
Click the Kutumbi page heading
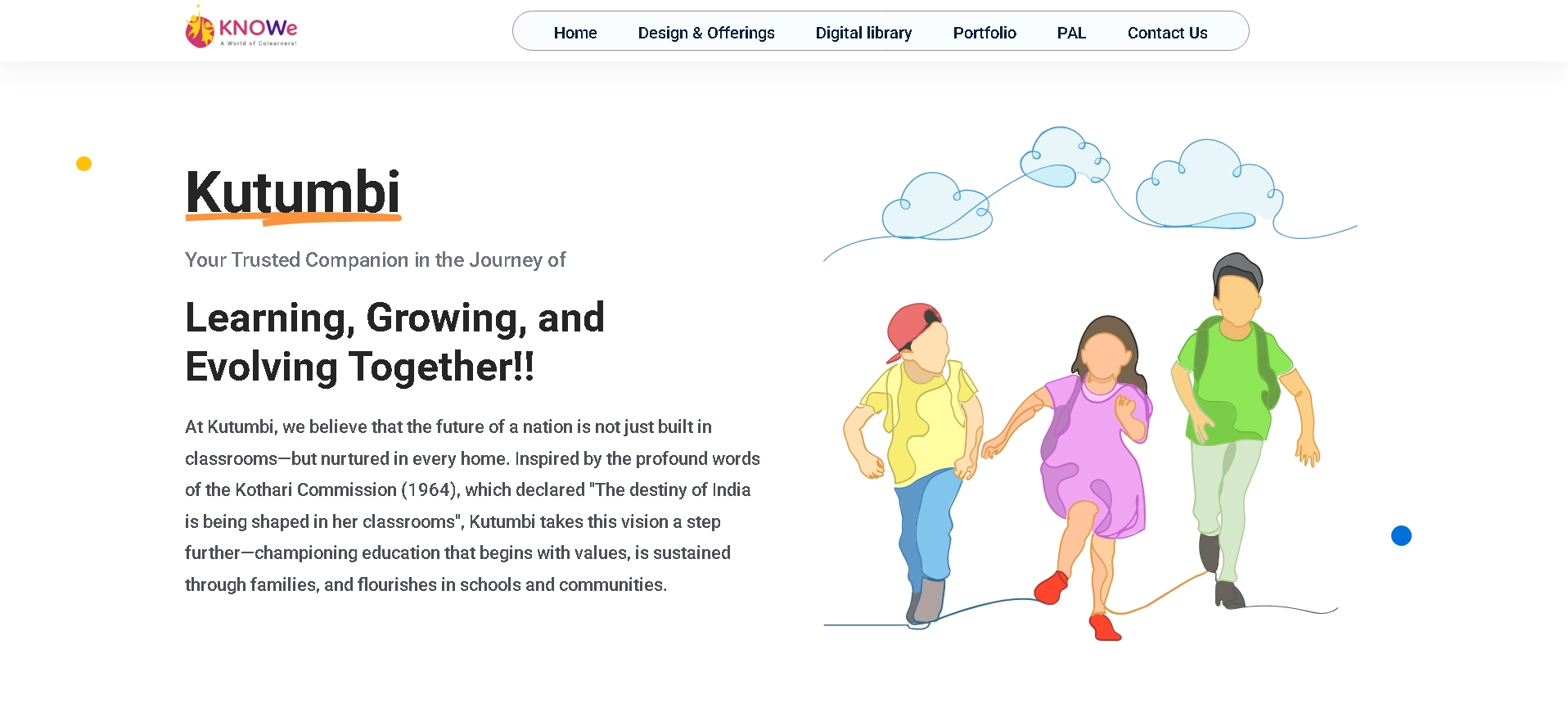click(292, 192)
